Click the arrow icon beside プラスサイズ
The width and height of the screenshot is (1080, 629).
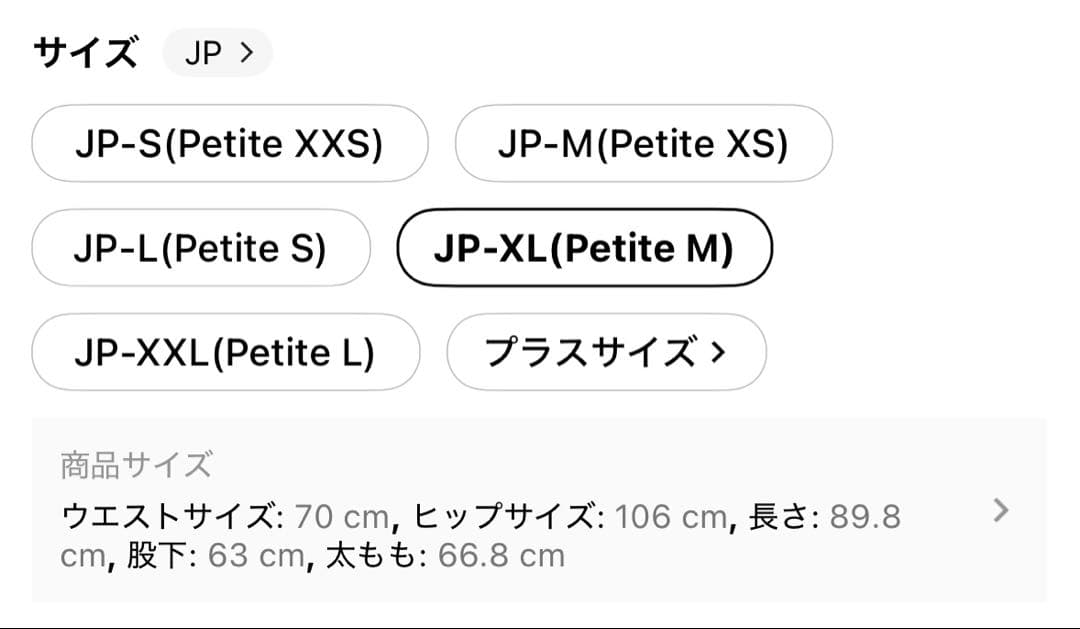click(716, 352)
